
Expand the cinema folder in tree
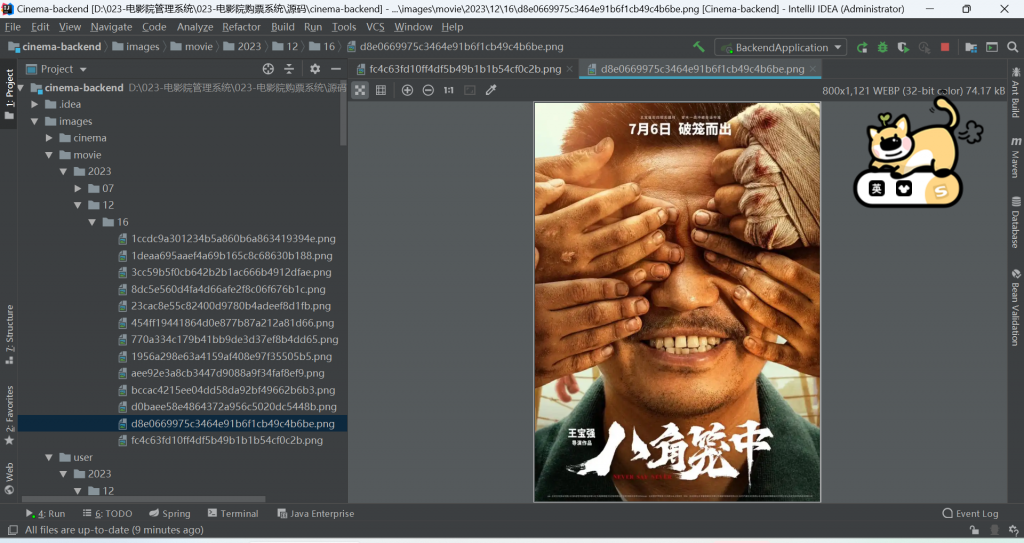tap(64, 138)
